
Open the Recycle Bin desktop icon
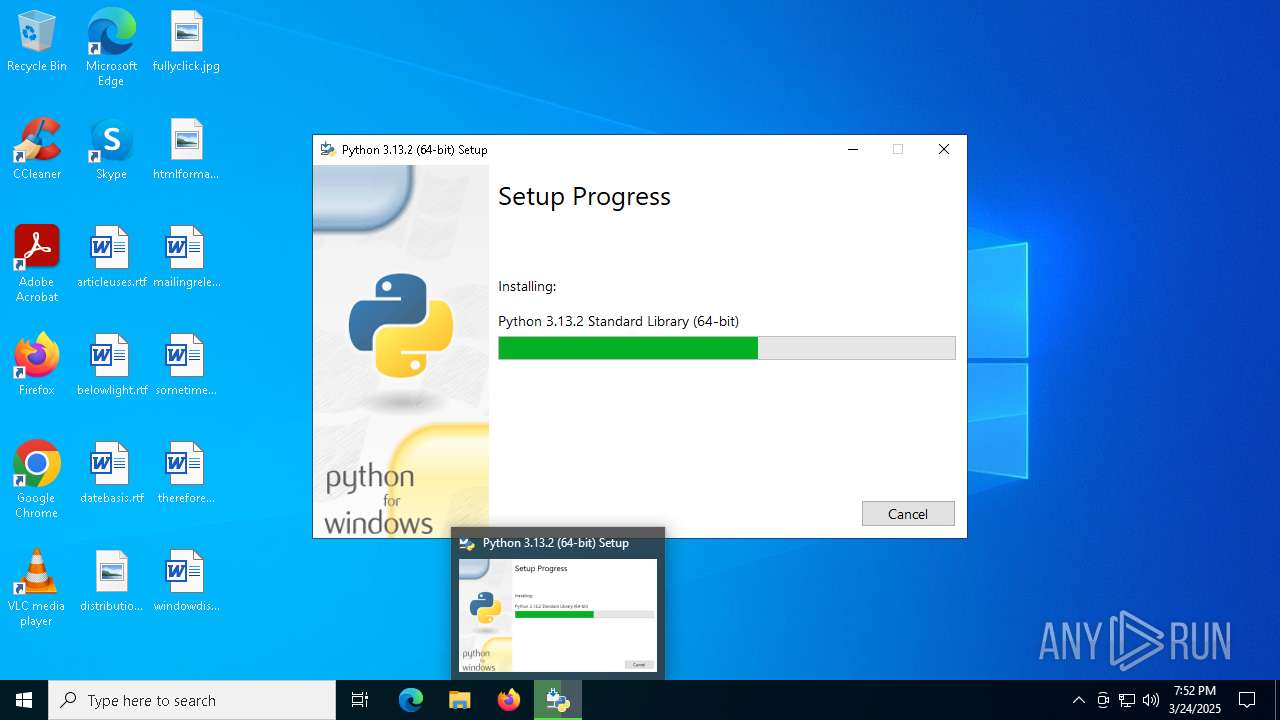point(37,42)
